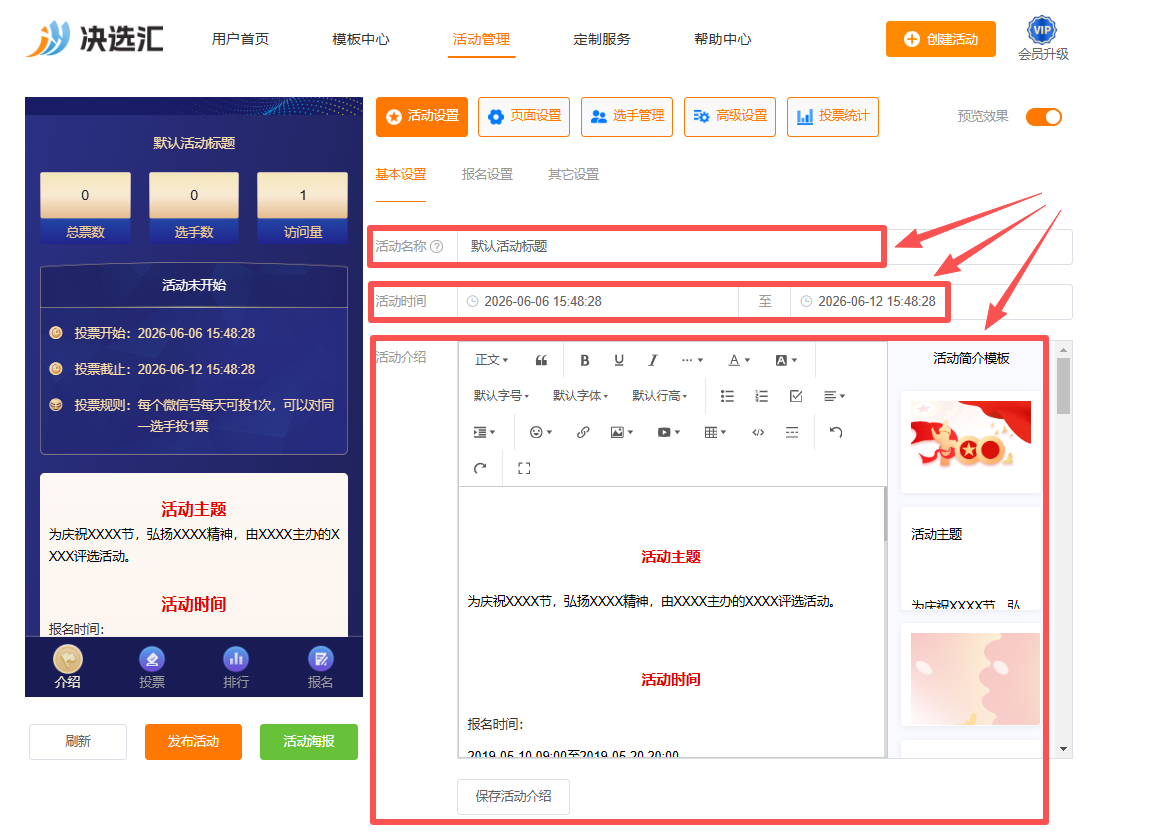1159x840 pixels.
Task: Open 默认字号 font size dropdown
Action: [x=501, y=396]
